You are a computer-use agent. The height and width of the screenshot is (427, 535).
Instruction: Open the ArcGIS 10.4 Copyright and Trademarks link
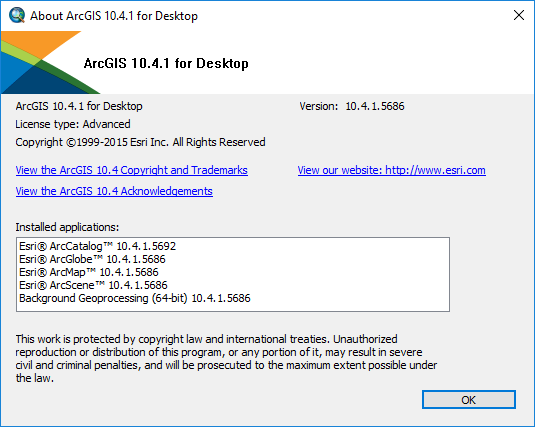(x=131, y=170)
